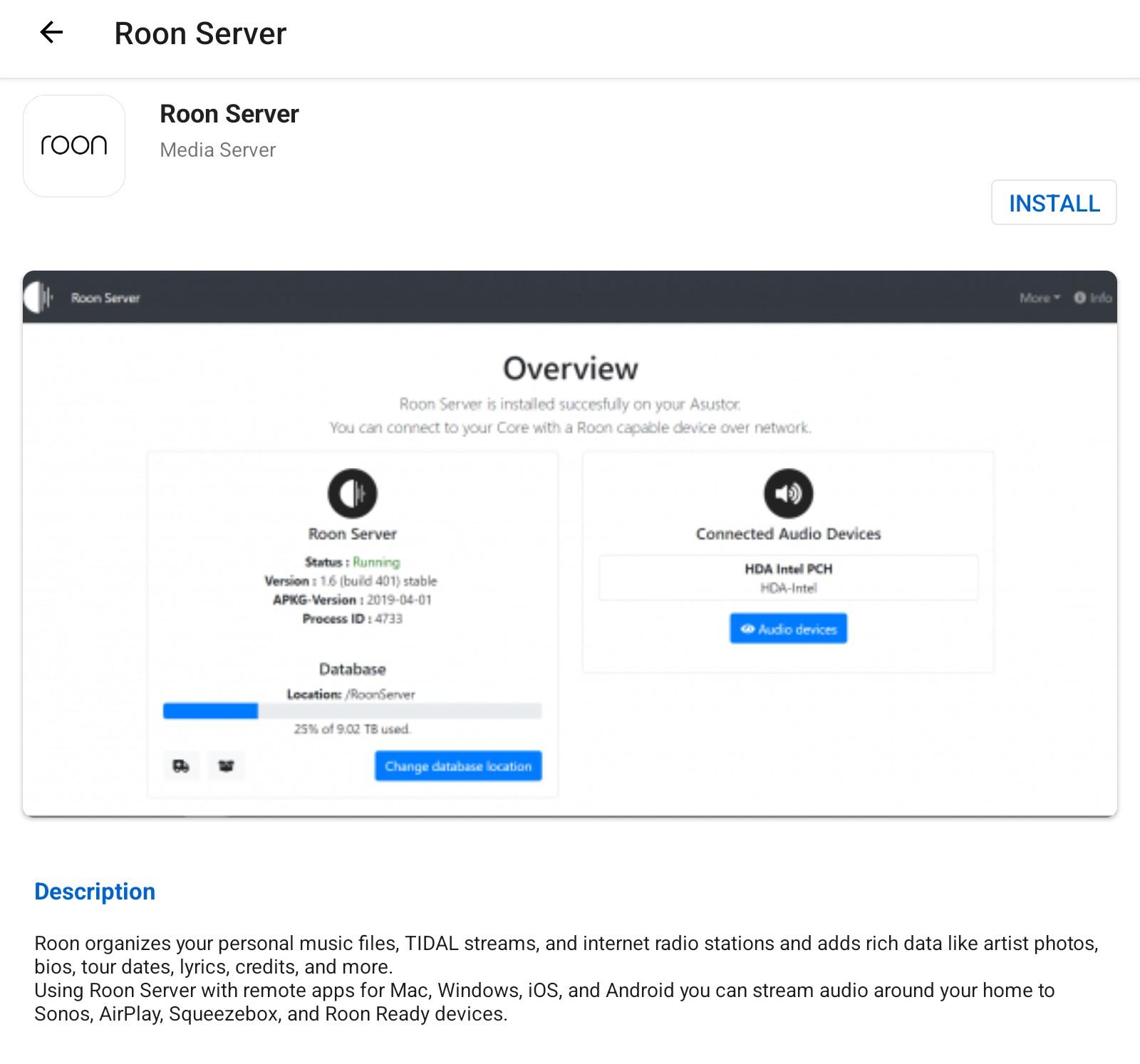This screenshot has height=1064, width=1140.
Task: Click the round Roon Server status icon
Action: click(x=352, y=493)
